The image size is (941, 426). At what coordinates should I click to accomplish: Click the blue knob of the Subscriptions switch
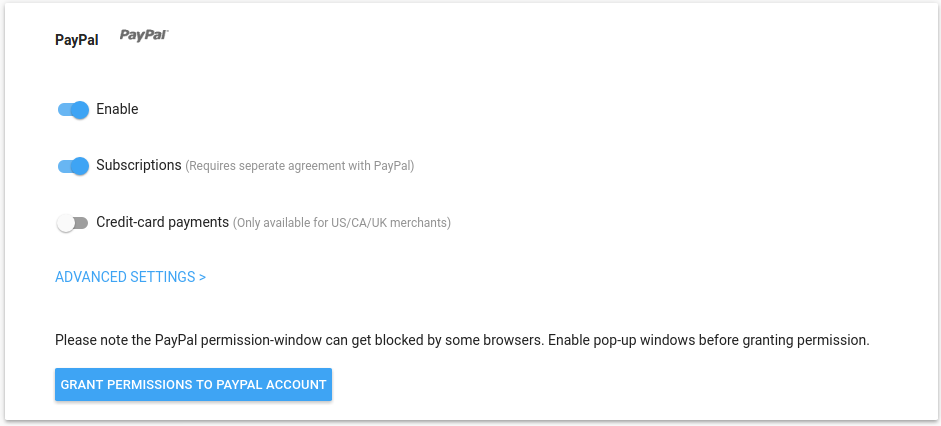point(81,166)
